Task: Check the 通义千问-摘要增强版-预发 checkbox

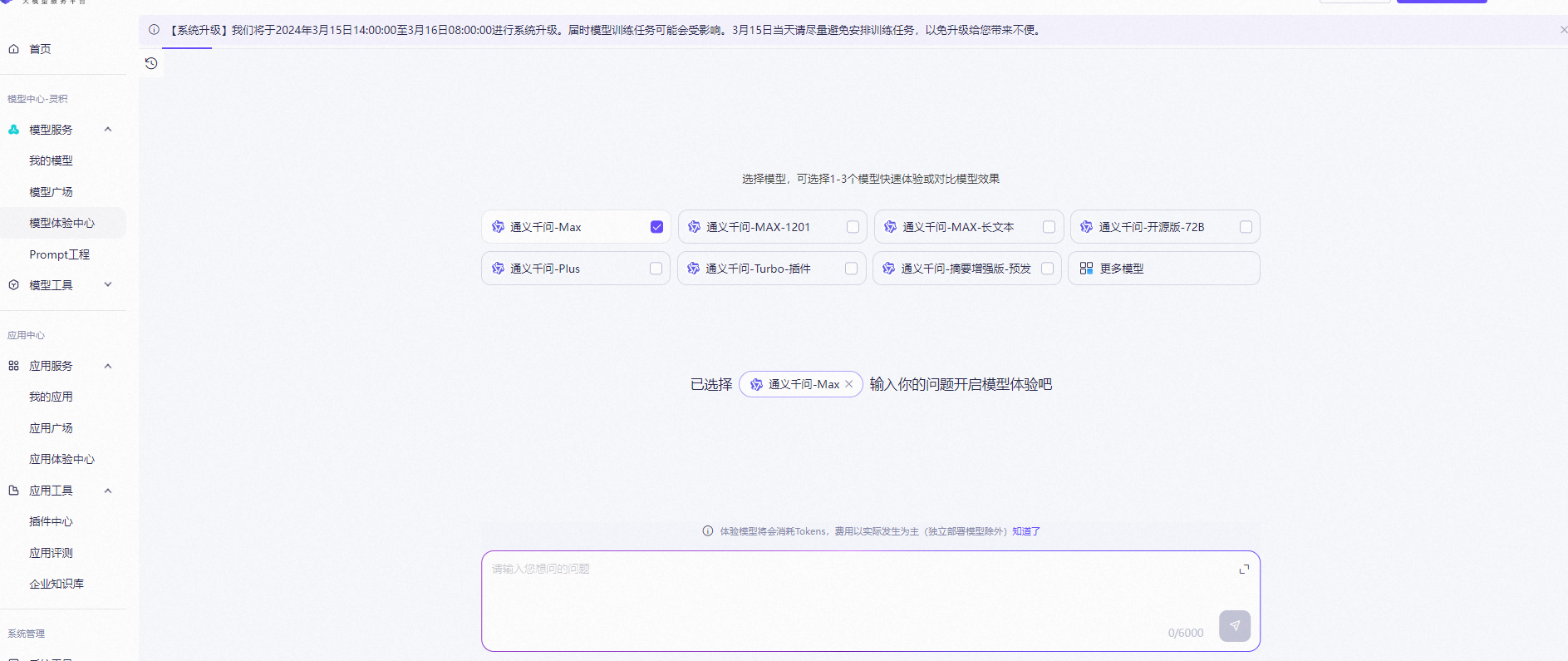Action: point(1048,269)
